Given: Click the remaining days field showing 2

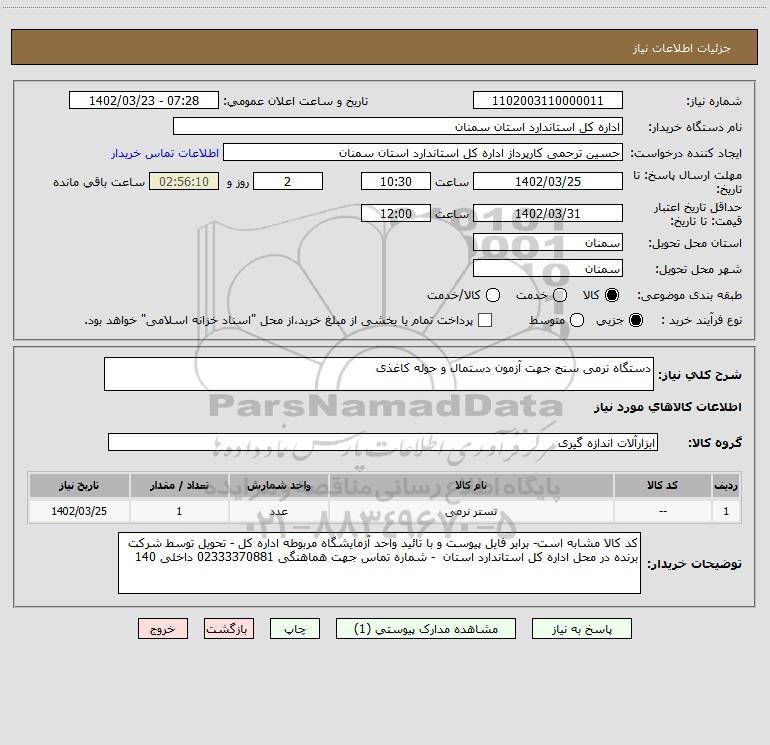Looking at the screenshot, I should click(288, 181).
